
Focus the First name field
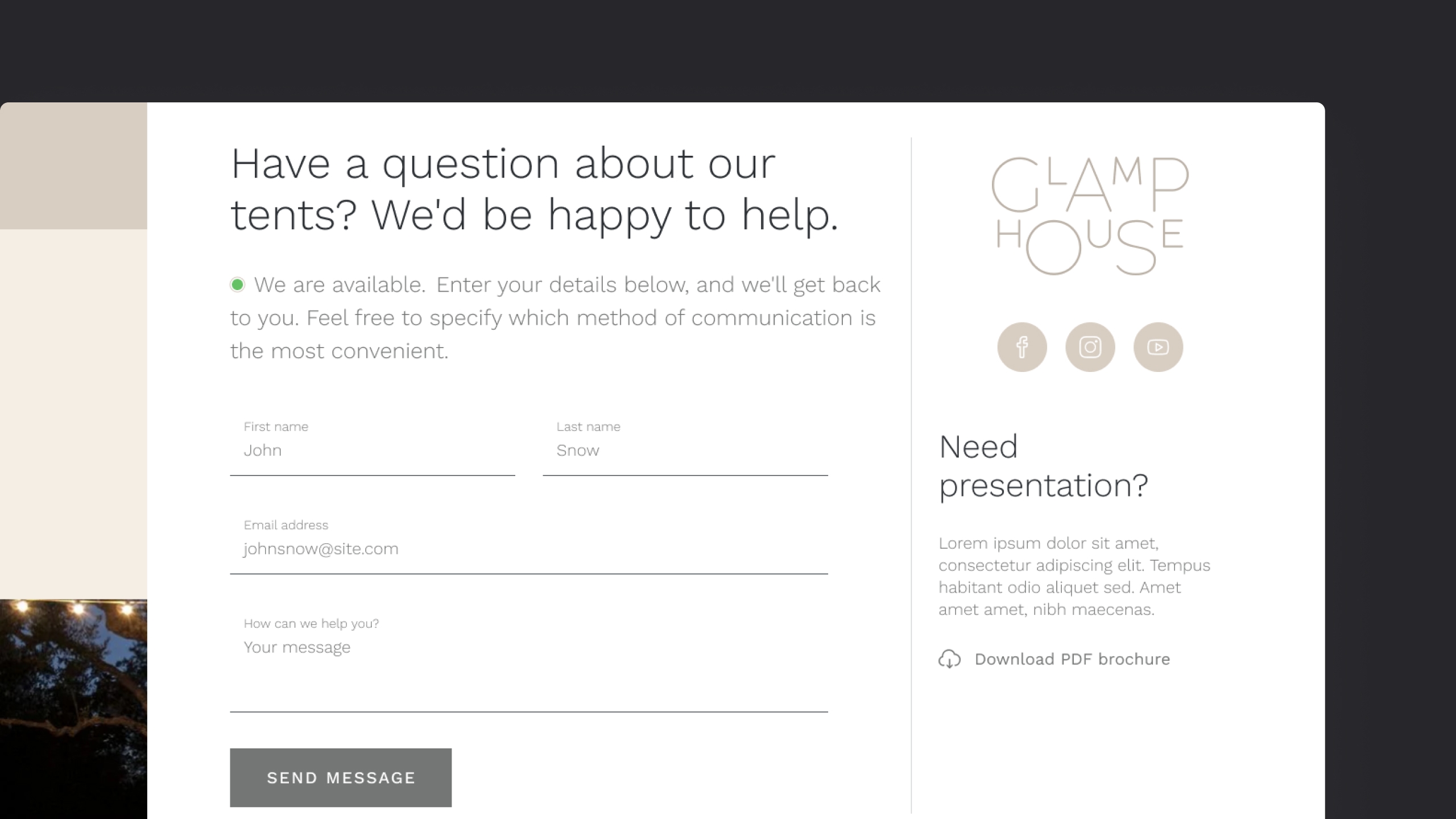point(373,450)
